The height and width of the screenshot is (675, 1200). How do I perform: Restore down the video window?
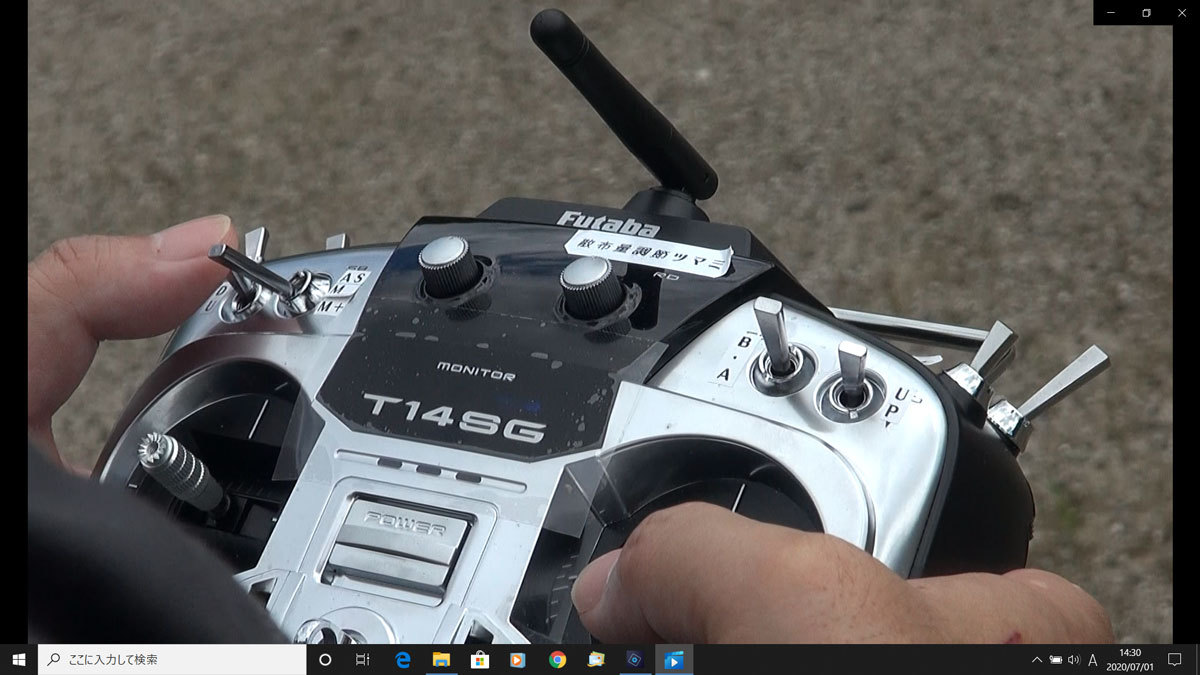(1146, 13)
